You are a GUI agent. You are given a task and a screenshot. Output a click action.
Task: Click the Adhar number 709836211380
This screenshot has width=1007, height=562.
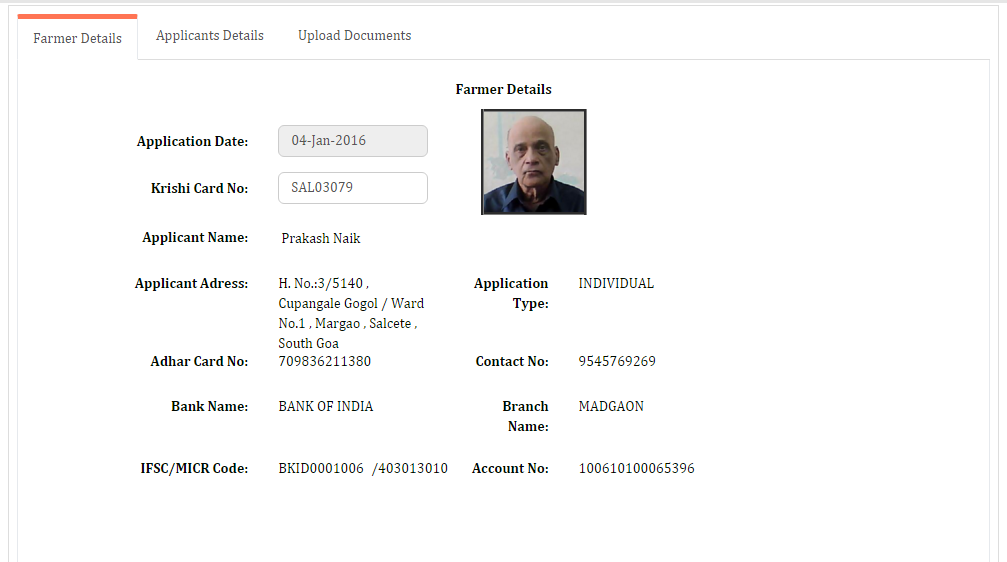[324, 361]
